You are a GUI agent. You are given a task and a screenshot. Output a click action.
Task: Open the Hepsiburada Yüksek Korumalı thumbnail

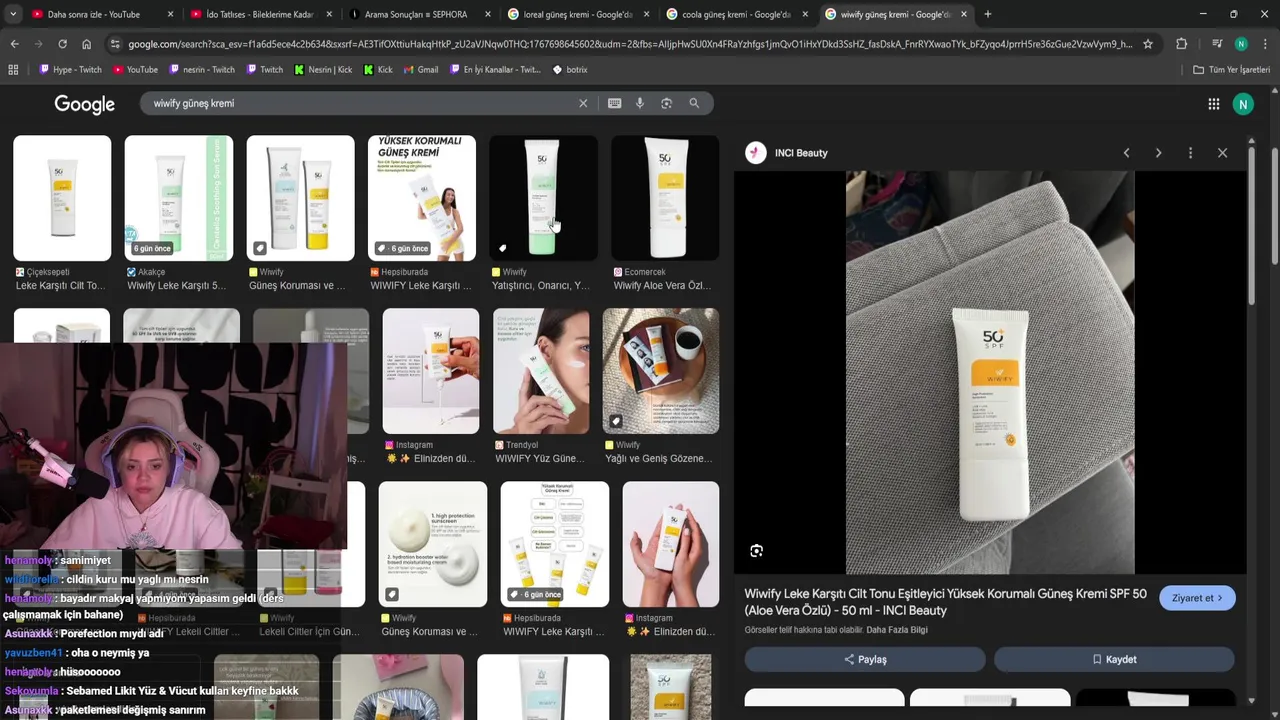(x=422, y=198)
